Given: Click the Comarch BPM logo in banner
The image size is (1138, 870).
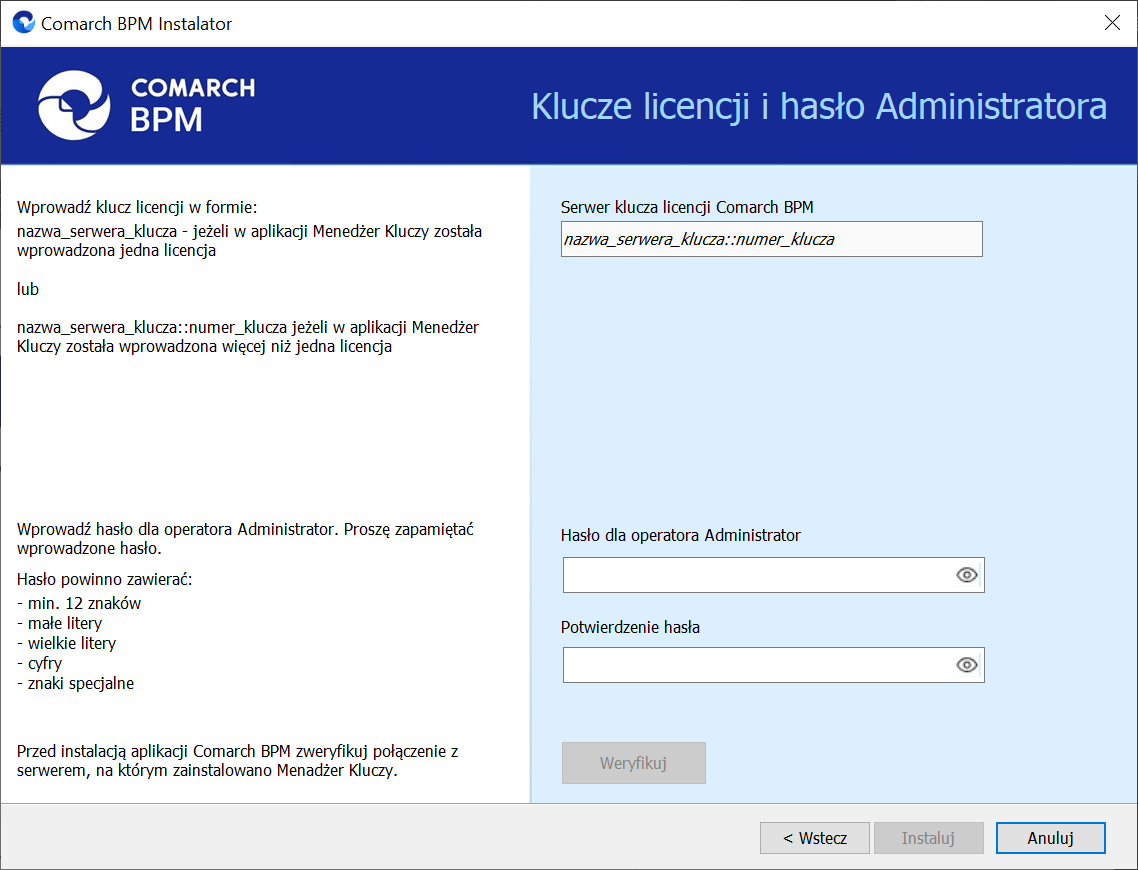Looking at the screenshot, I should tap(147, 105).
